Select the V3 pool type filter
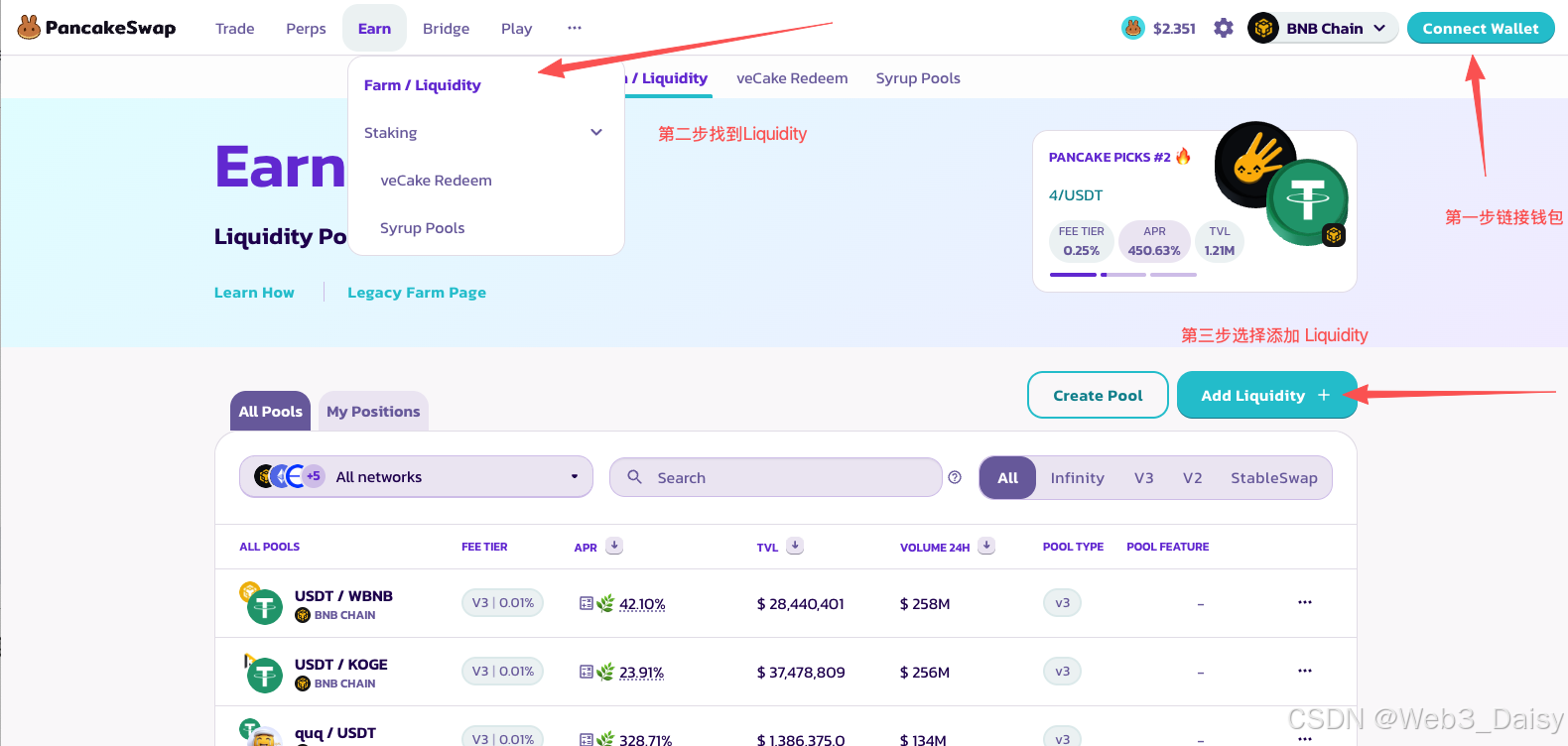 coord(1143,477)
